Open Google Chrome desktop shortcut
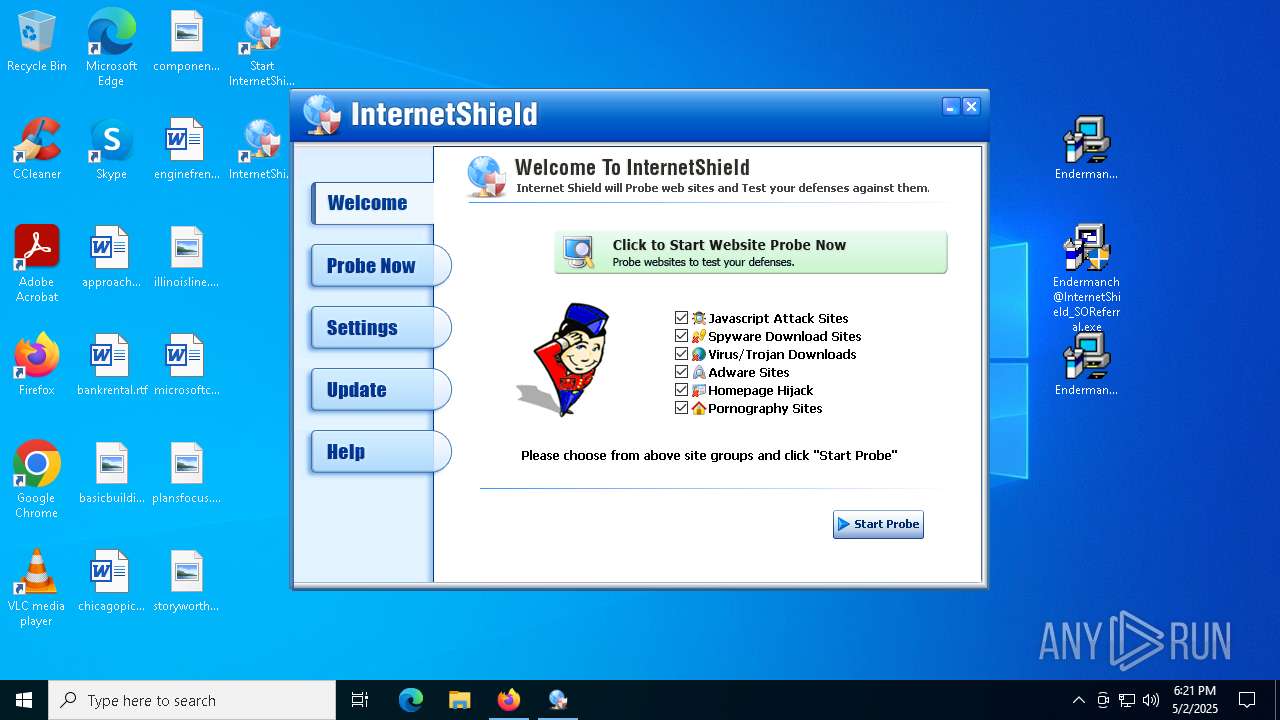The width and height of the screenshot is (1280, 720). (37, 479)
